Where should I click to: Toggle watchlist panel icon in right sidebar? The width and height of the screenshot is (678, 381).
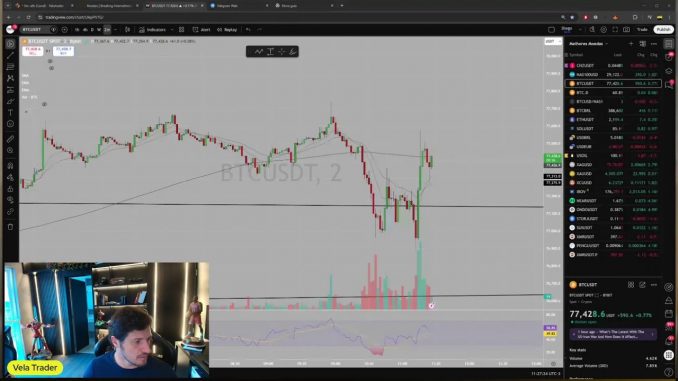click(x=669, y=44)
